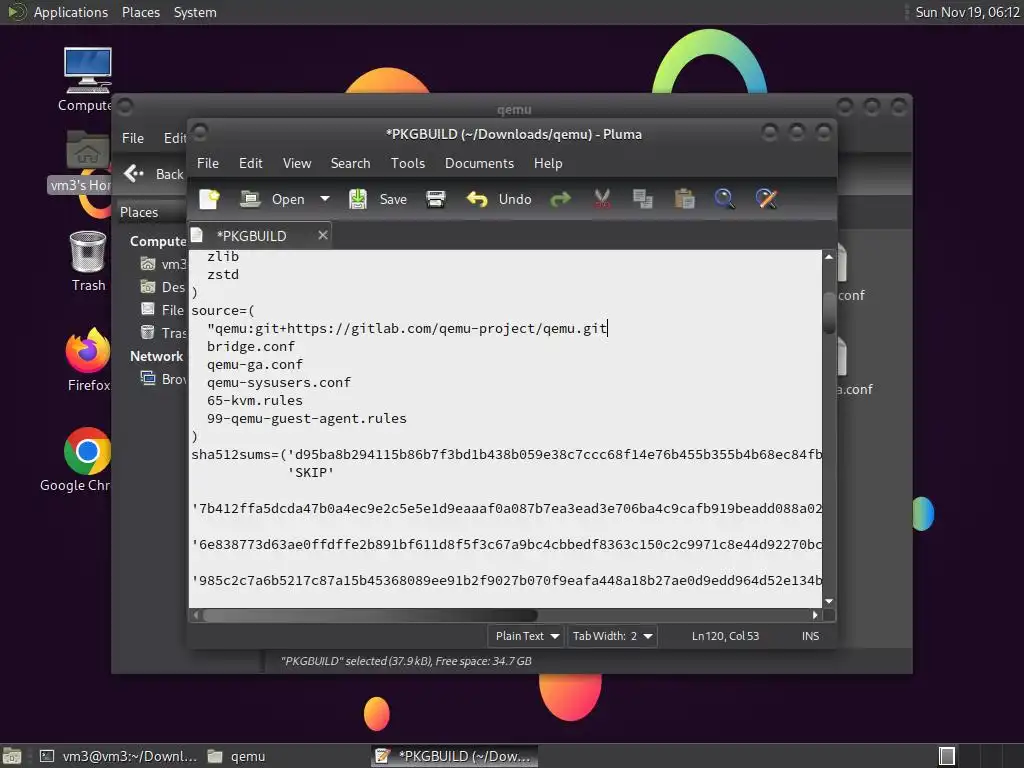
Task: Close the *PKGBUILD tab
Action: click(323, 235)
